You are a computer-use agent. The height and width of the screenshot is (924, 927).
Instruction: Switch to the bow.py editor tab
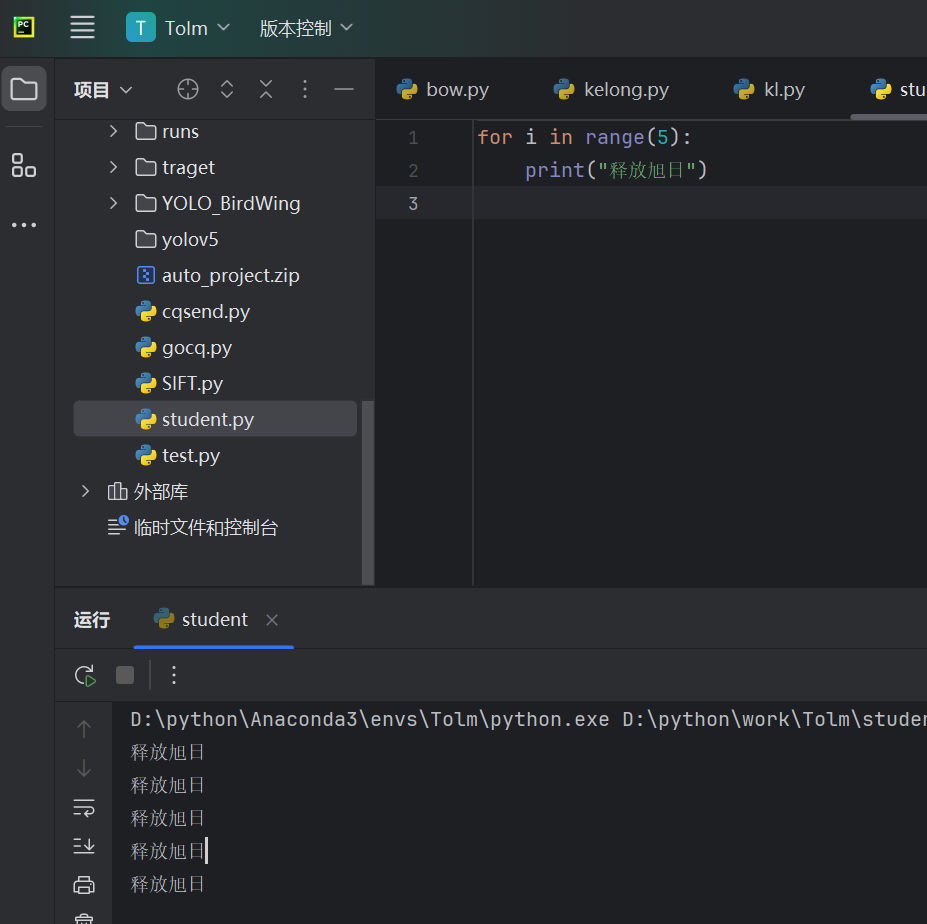click(x=443, y=90)
